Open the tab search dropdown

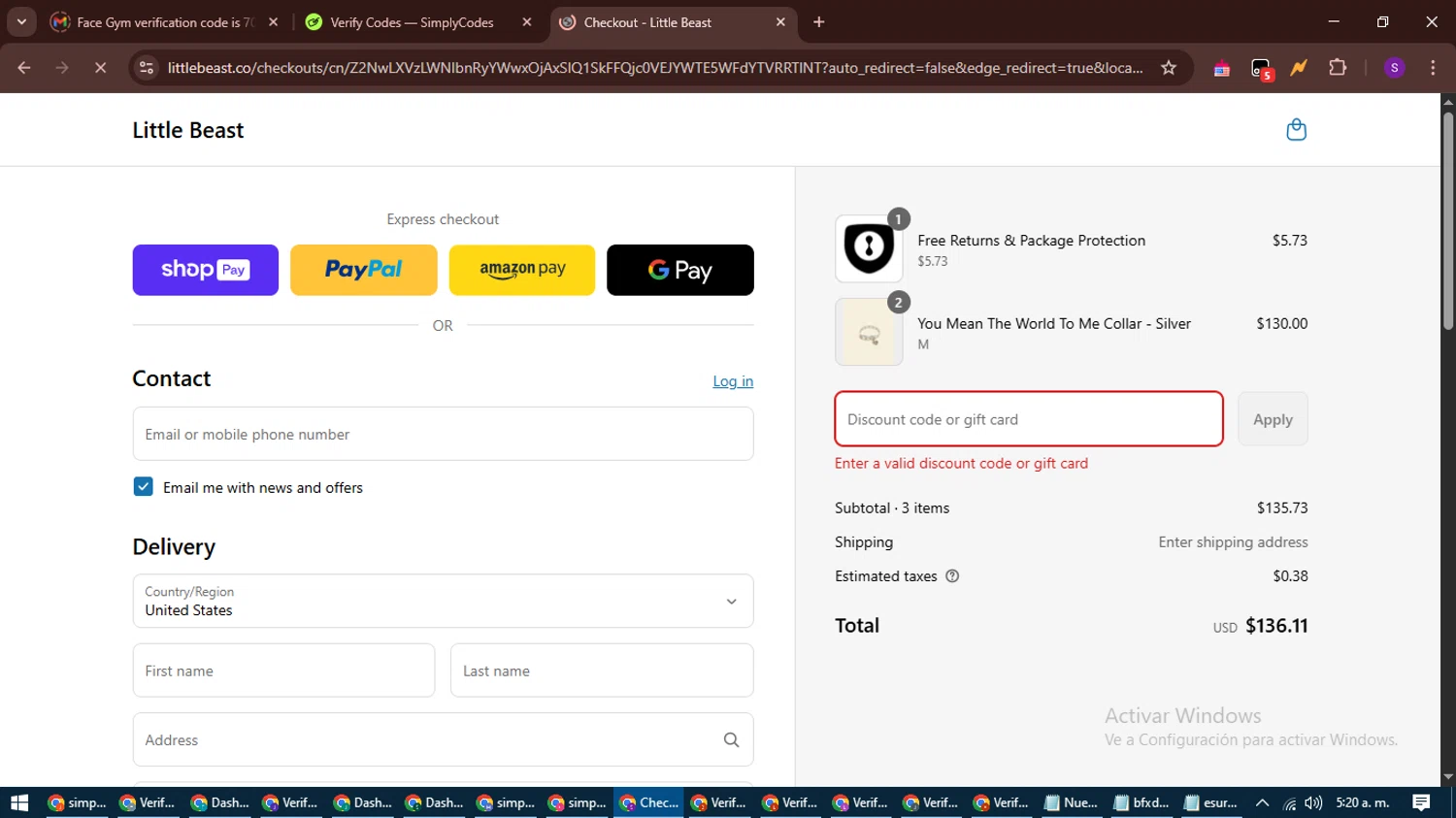(21, 22)
